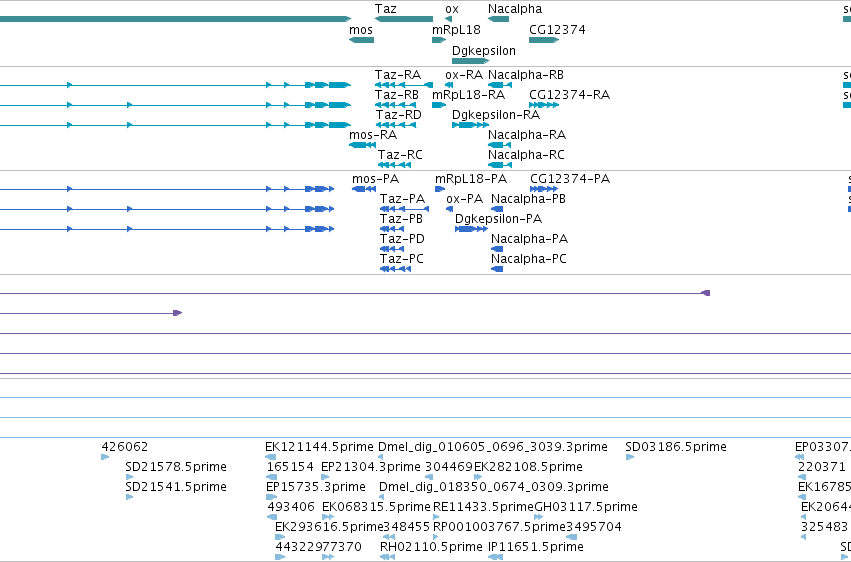Image resolution: width=851 pixels, height=562 pixels.
Task: Click the Taz-PC protein feature
Action: click(x=402, y=259)
